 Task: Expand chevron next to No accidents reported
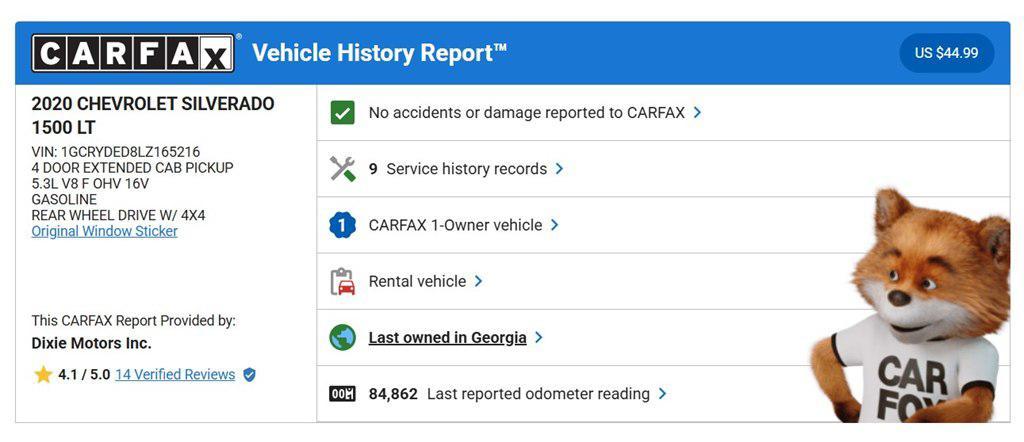point(697,113)
